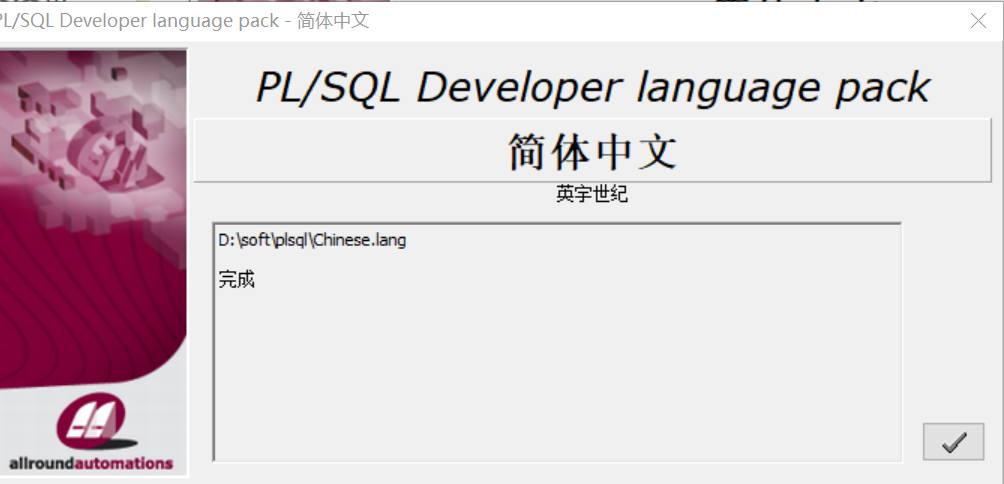Screen dimensions: 1004x484
Task: Click the allroundautomations logo
Action: click(x=91, y=433)
